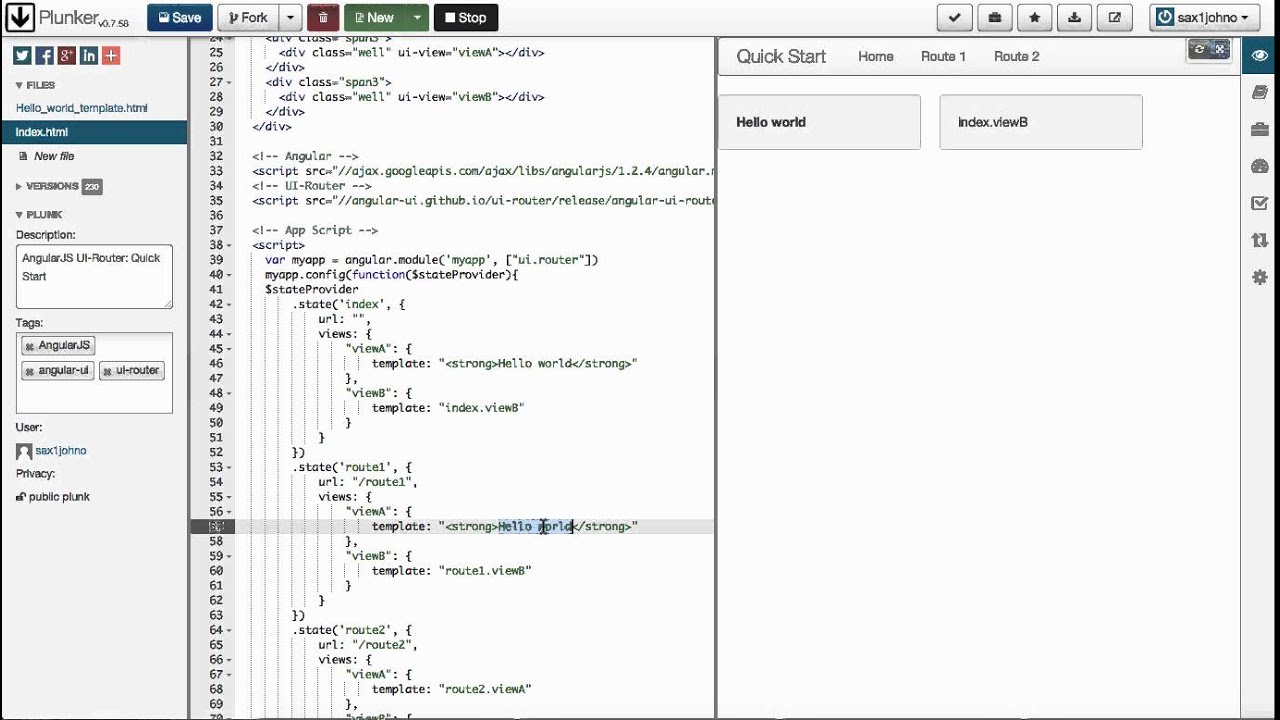Remove the AngularJS tag
1280x720 pixels.
(29, 346)
